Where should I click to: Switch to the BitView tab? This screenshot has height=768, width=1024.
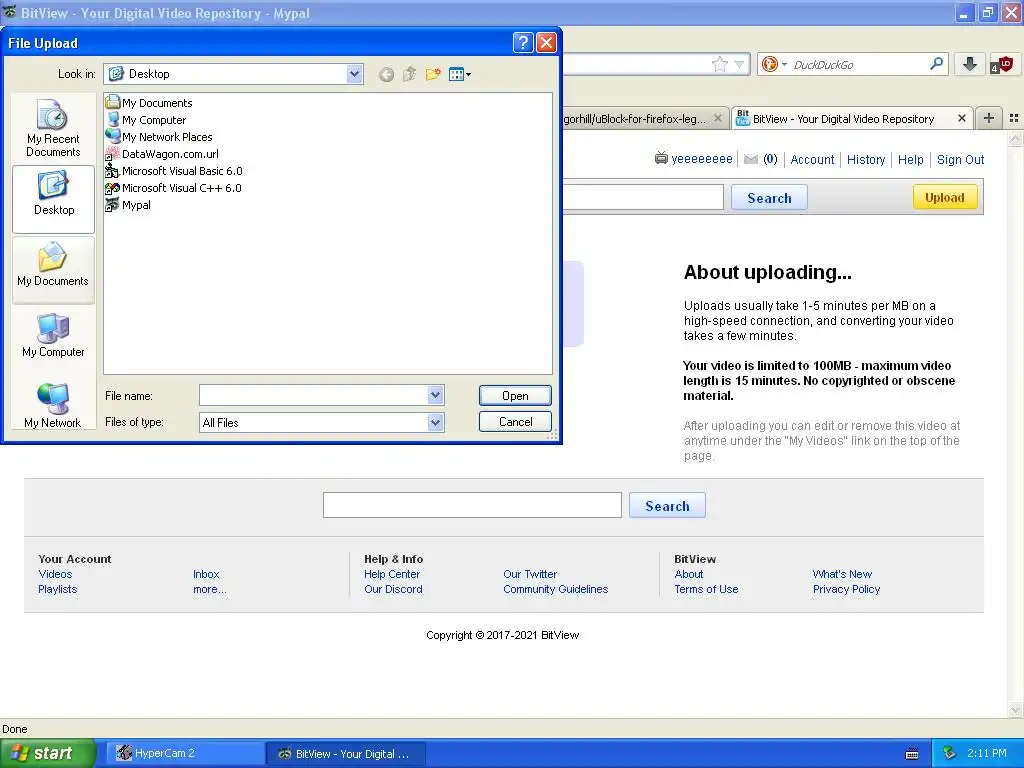click(x=843, y=119)
